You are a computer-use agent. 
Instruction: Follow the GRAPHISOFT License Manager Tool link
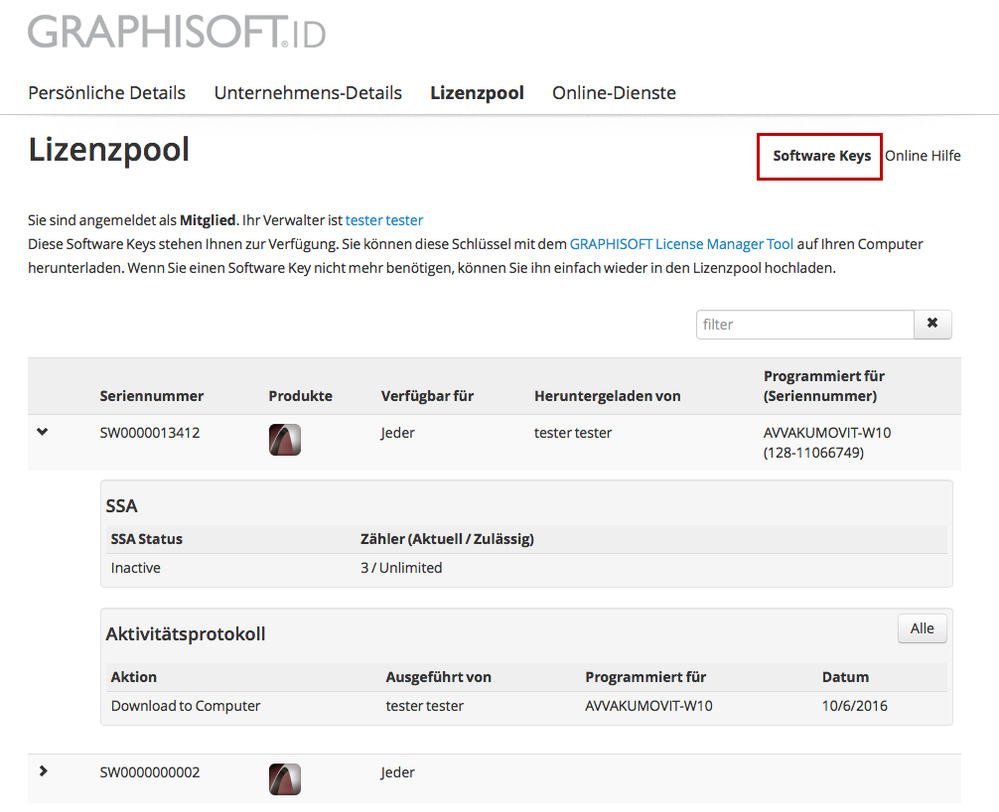coord(681,244)
